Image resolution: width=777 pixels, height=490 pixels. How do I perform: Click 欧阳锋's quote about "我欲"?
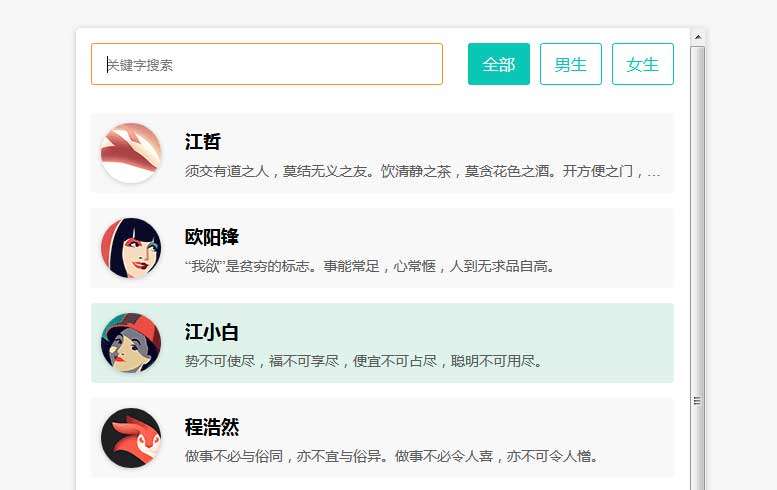(x=369, y=266)
